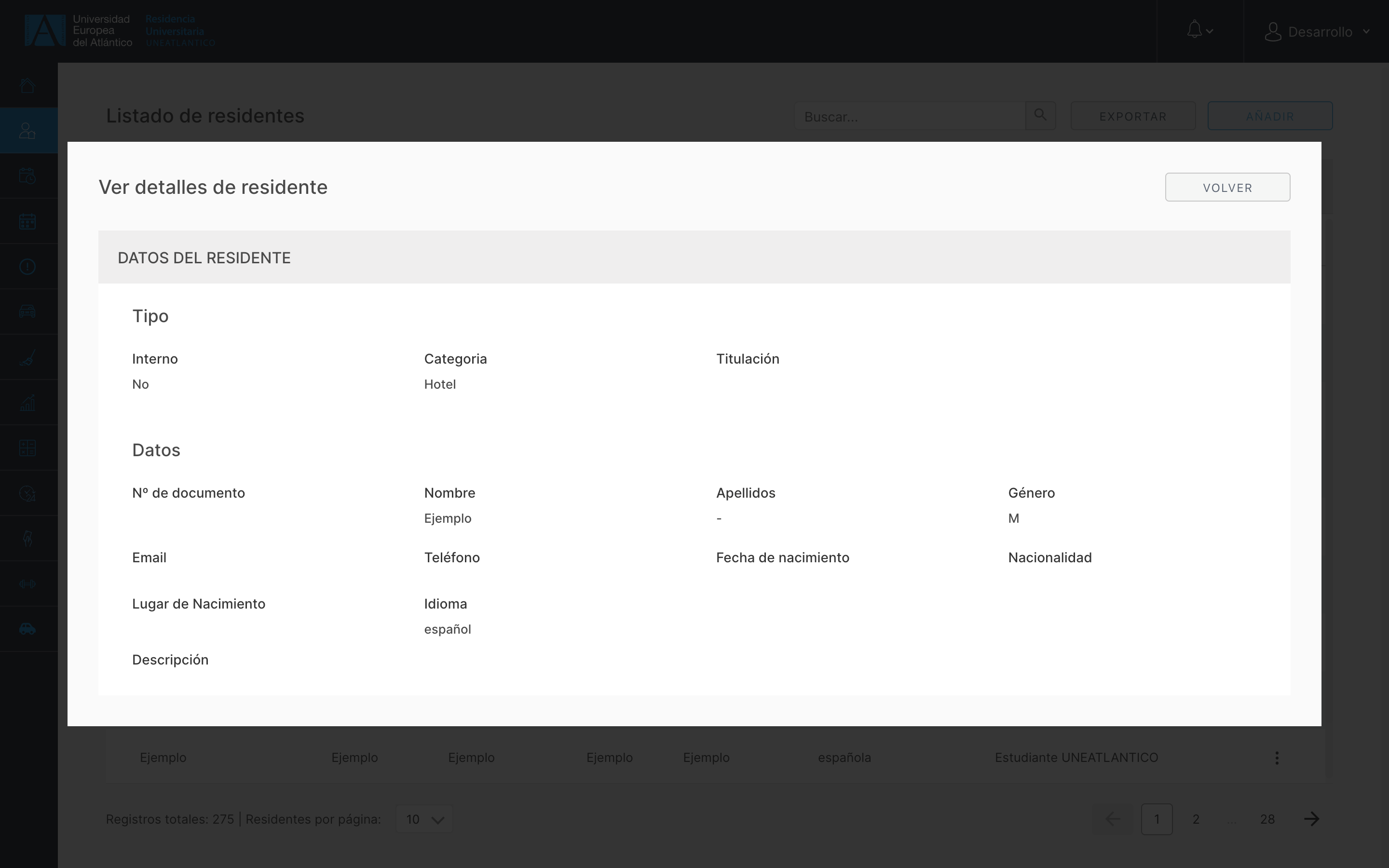Click the 'Datos' heading
This screenshot has width=1389, height=868.
click(156, 450)
